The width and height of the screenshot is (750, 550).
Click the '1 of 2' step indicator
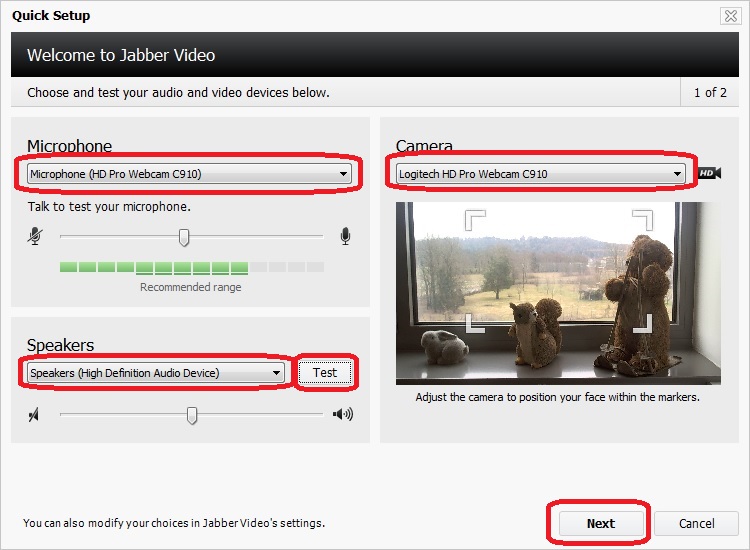[x=710, y=92]
